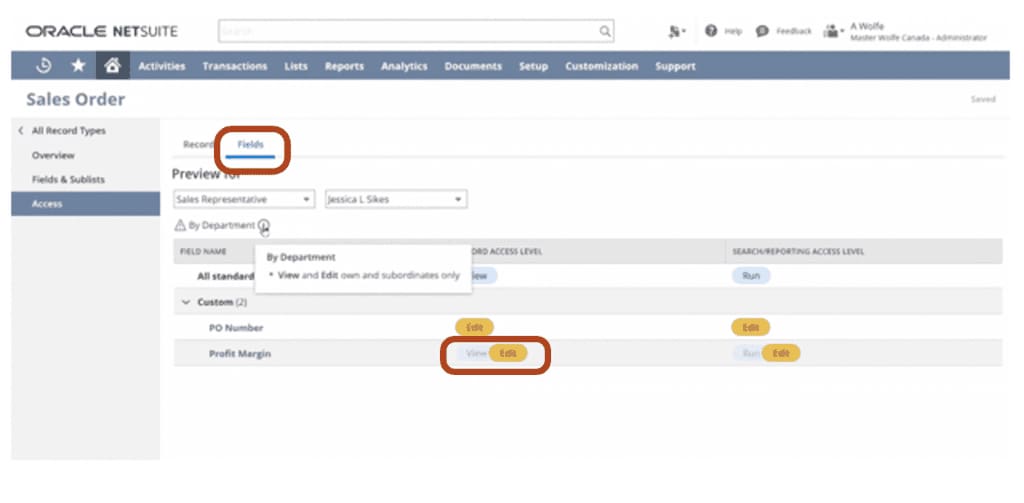The width and height of the screenshot is (1024, 503).
Task: Click the Profit Margin field name
Action: (240, 354)
